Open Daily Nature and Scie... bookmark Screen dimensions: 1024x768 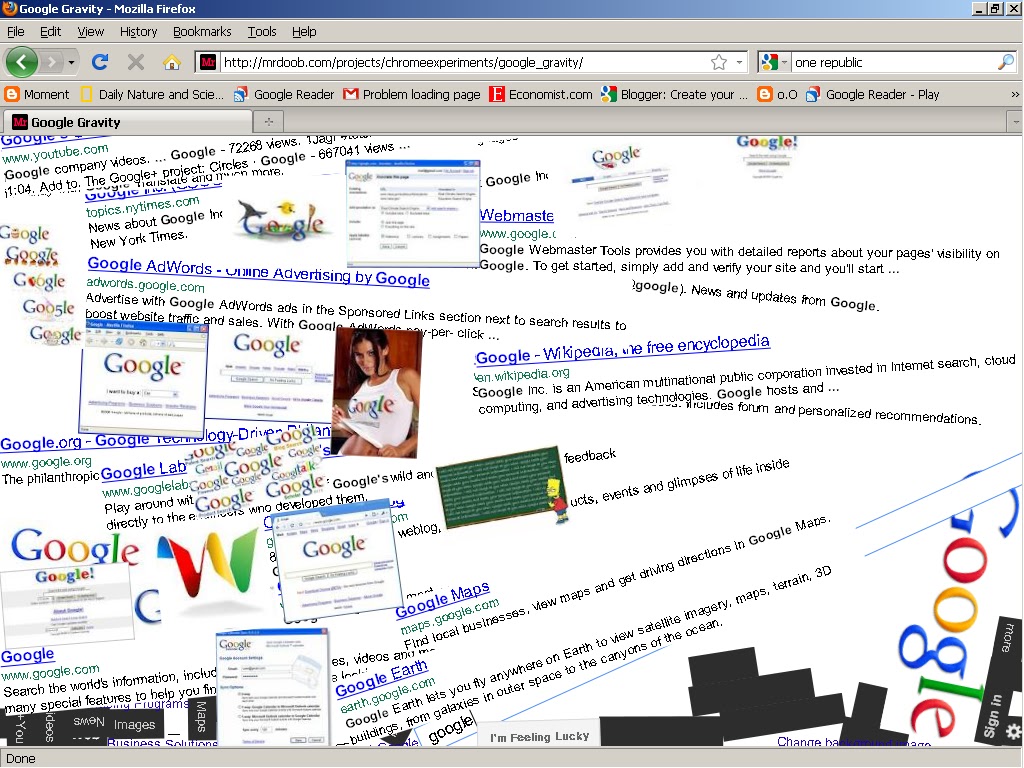pyautogui.click(x=152, y=95)
